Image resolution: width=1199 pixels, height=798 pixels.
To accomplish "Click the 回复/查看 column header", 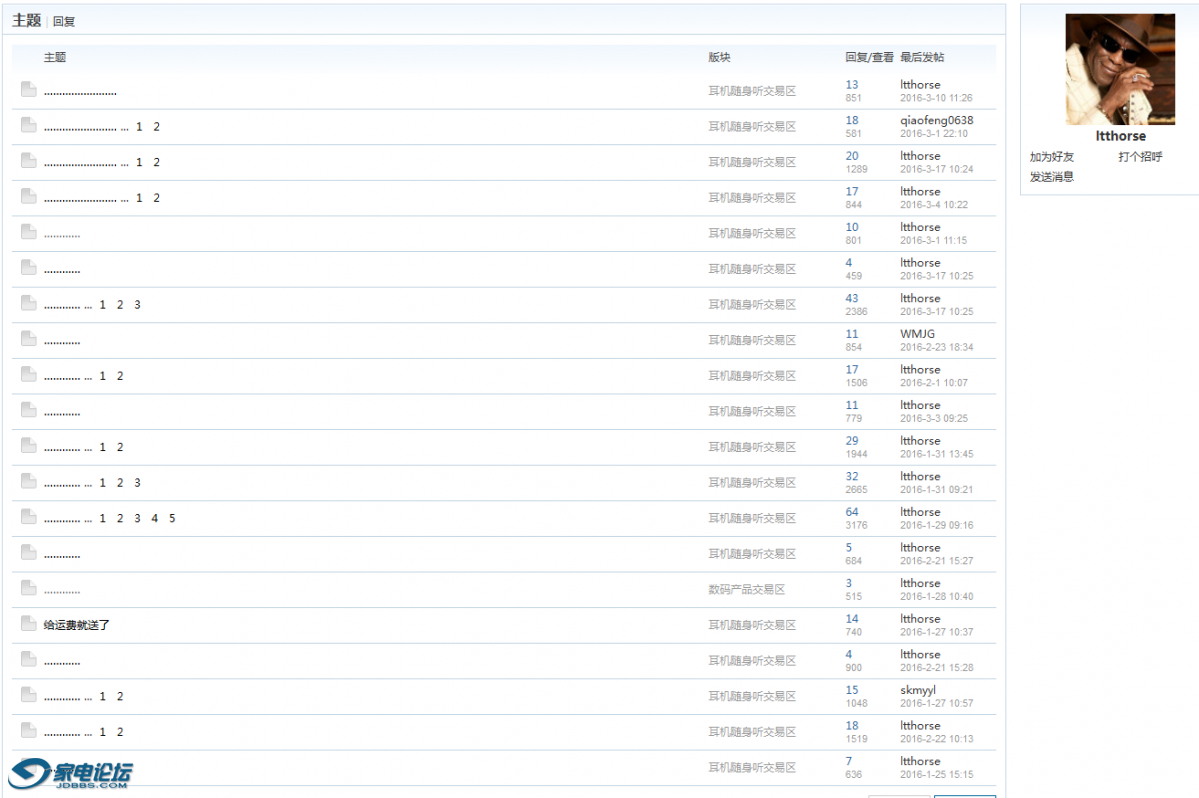I will [869, 57].
